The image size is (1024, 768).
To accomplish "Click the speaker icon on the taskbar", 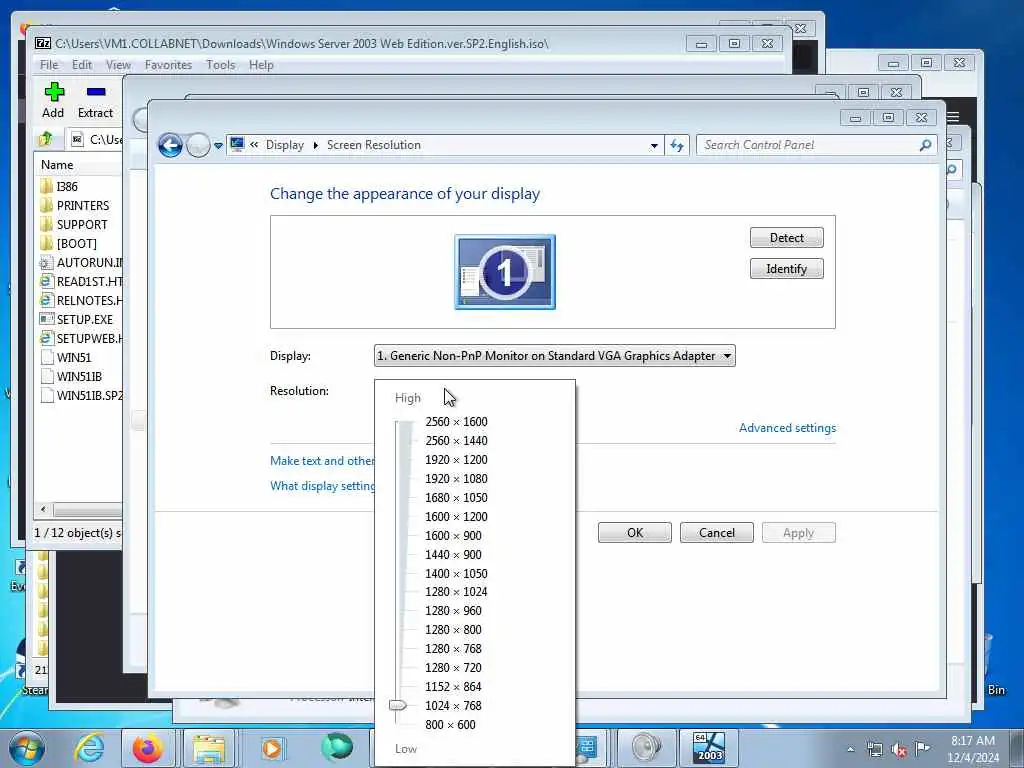I will coord(647,748).
